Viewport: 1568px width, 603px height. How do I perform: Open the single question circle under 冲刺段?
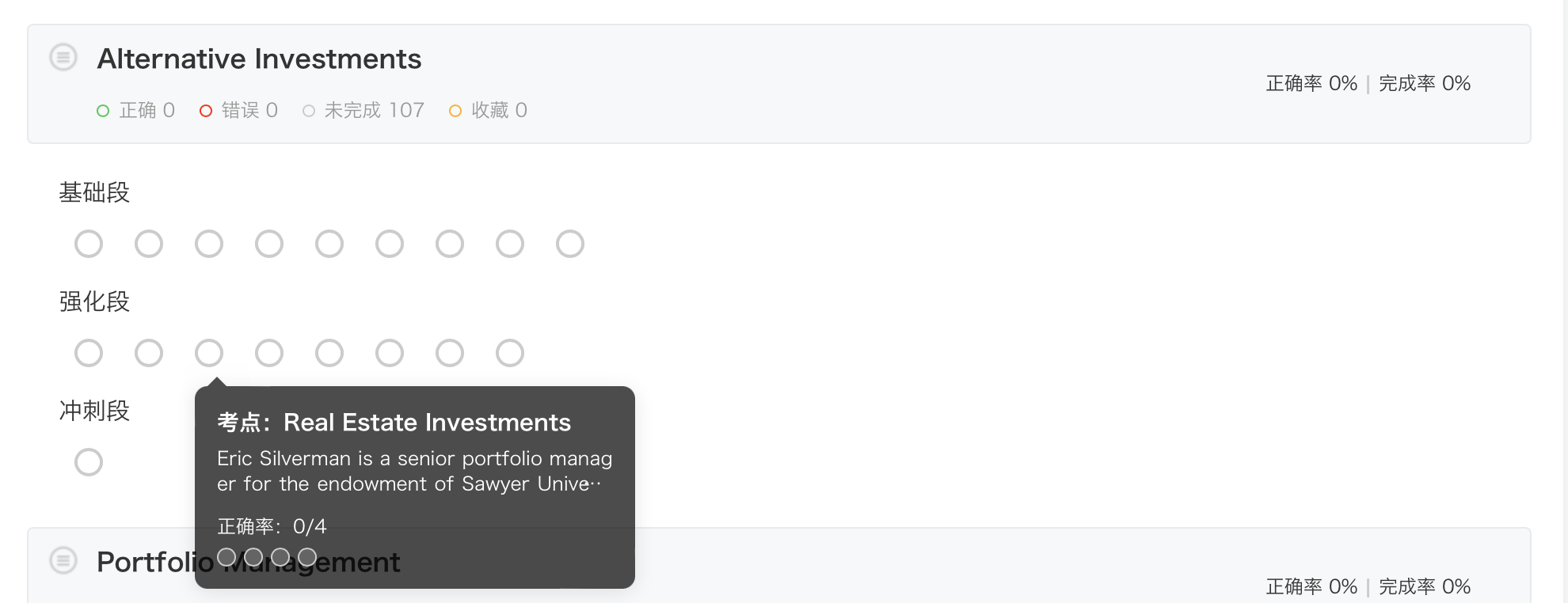coord(89,462)
